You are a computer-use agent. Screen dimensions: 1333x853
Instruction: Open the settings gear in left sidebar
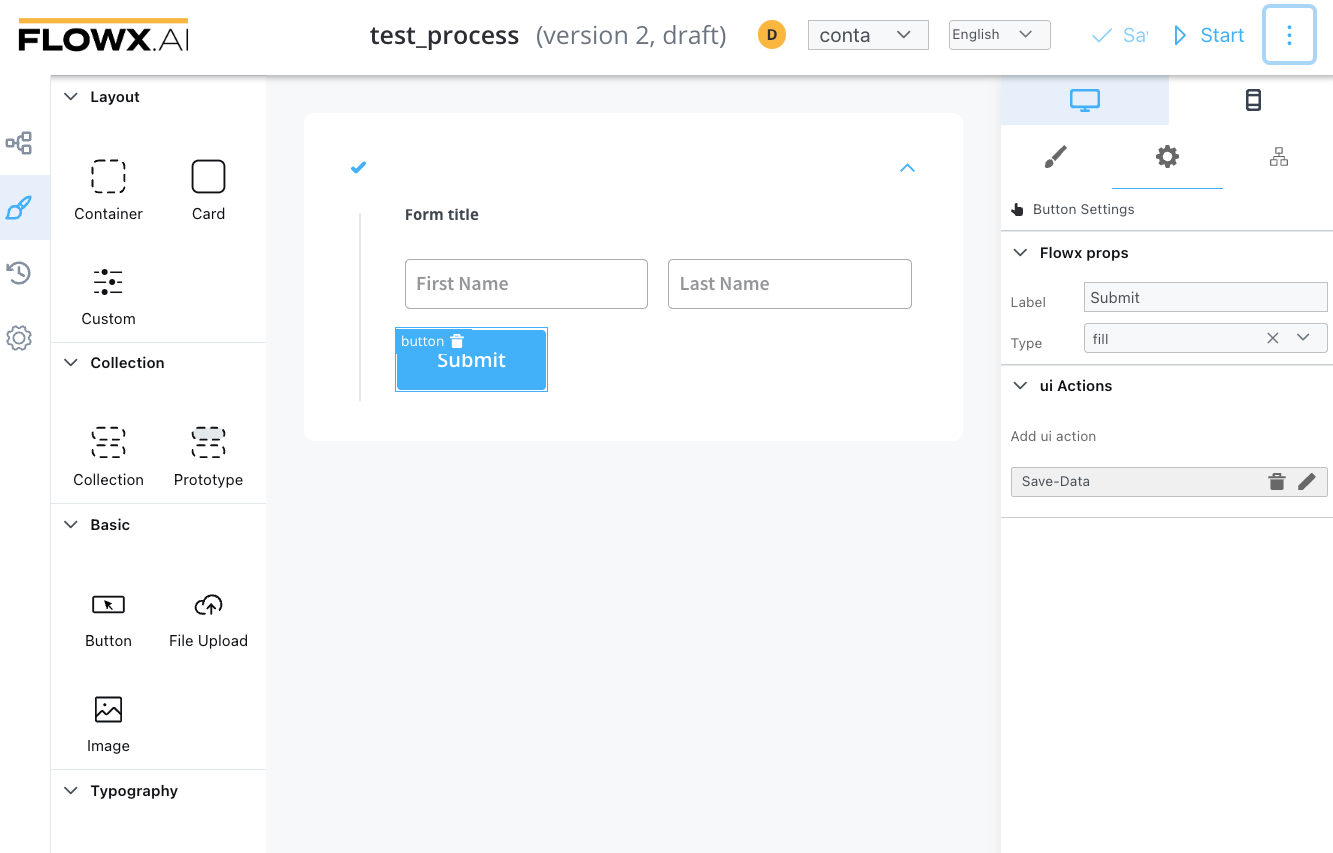(19, 338)
